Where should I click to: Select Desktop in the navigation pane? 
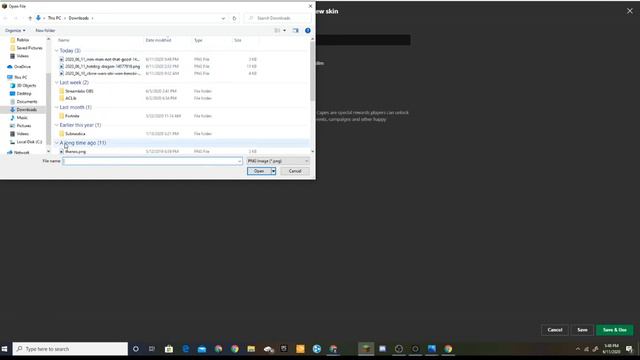(24, 93)
